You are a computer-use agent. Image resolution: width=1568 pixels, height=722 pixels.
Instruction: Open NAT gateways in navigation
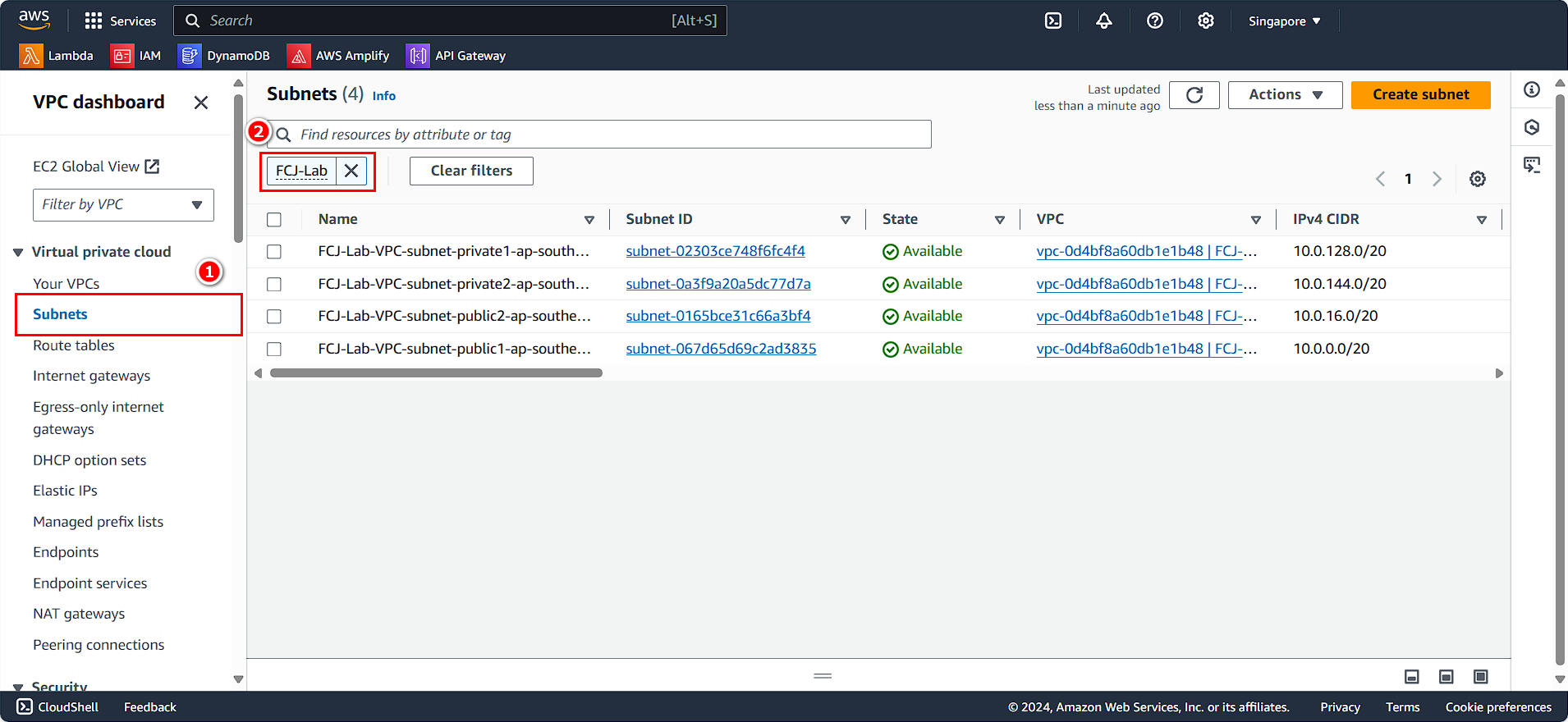tap(79, 614)
